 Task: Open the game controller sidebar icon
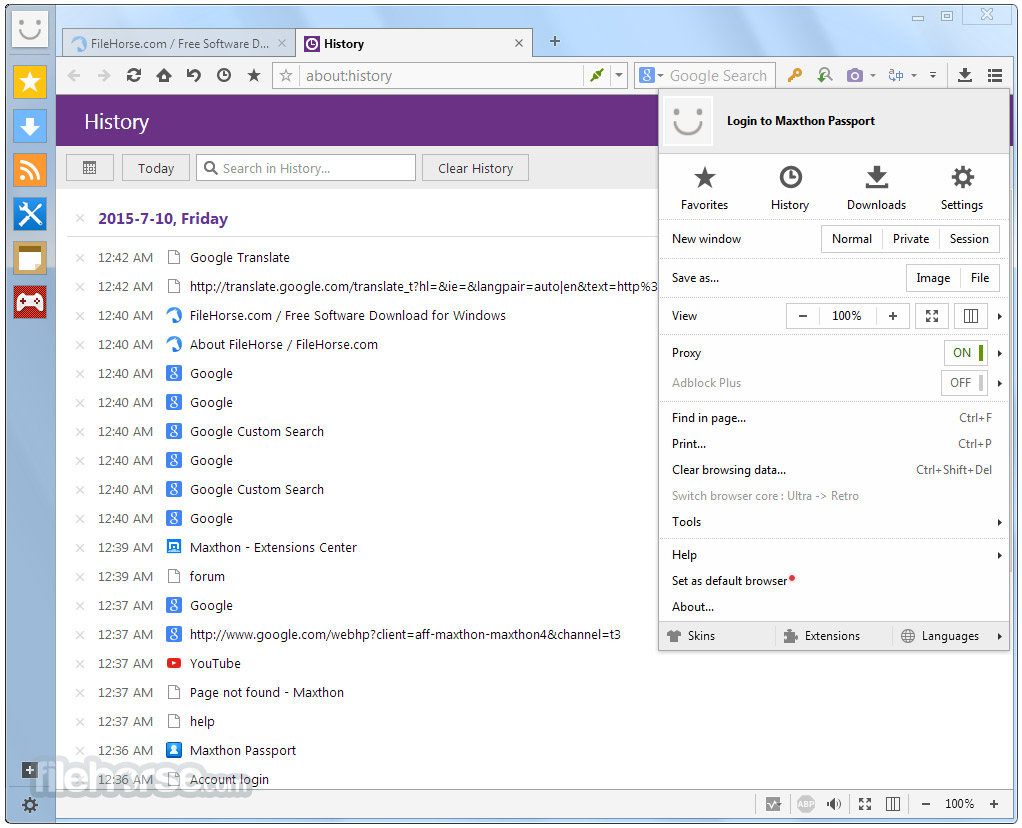[30, 302]
